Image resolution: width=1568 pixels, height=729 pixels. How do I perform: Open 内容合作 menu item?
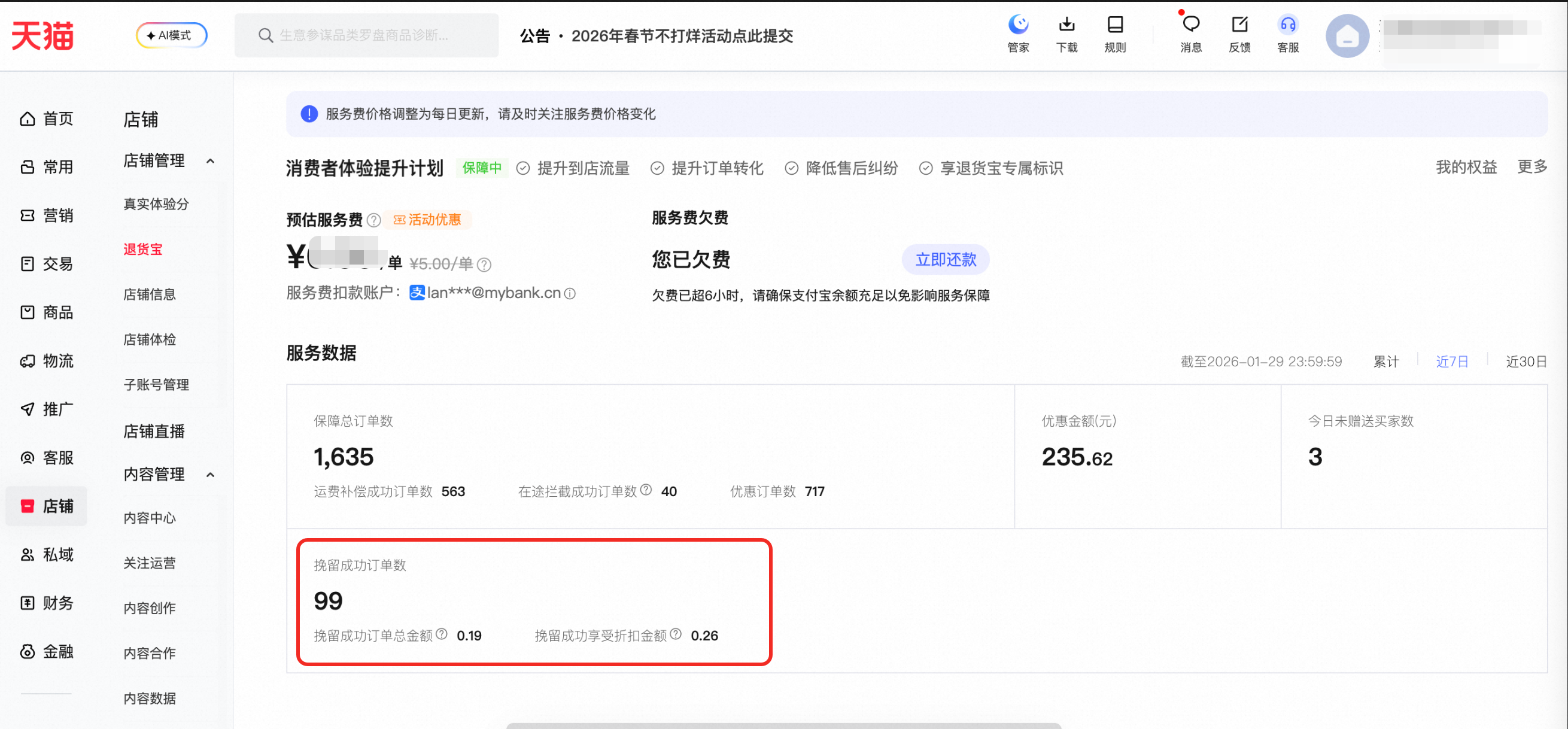(149, 653)
